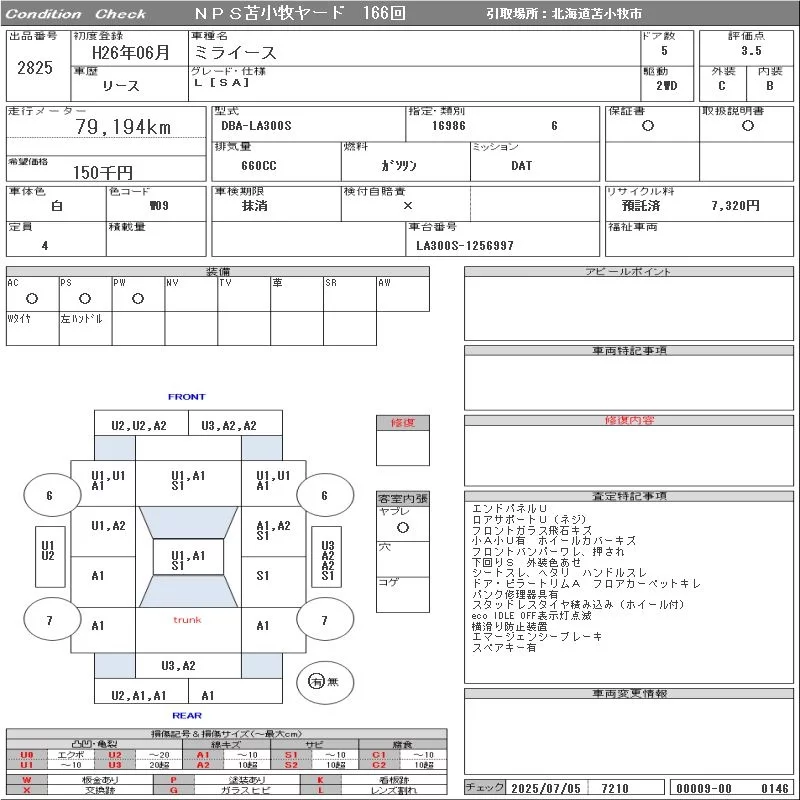Click the 修復 header box
800x800 pixels.
click(x=403, y=423)
